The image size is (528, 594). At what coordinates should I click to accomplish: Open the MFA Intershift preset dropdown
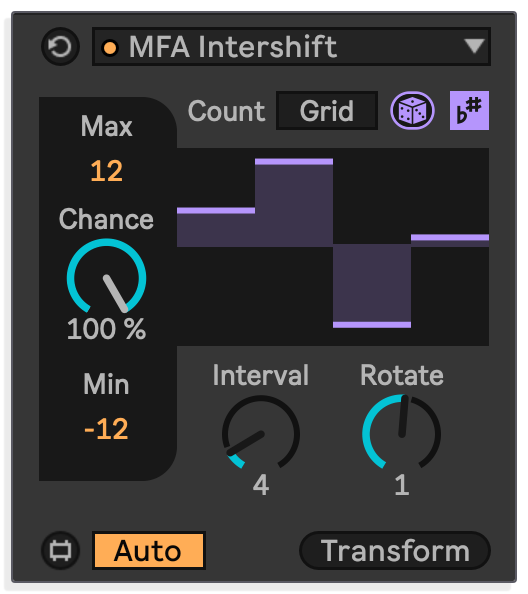[291, 47]
